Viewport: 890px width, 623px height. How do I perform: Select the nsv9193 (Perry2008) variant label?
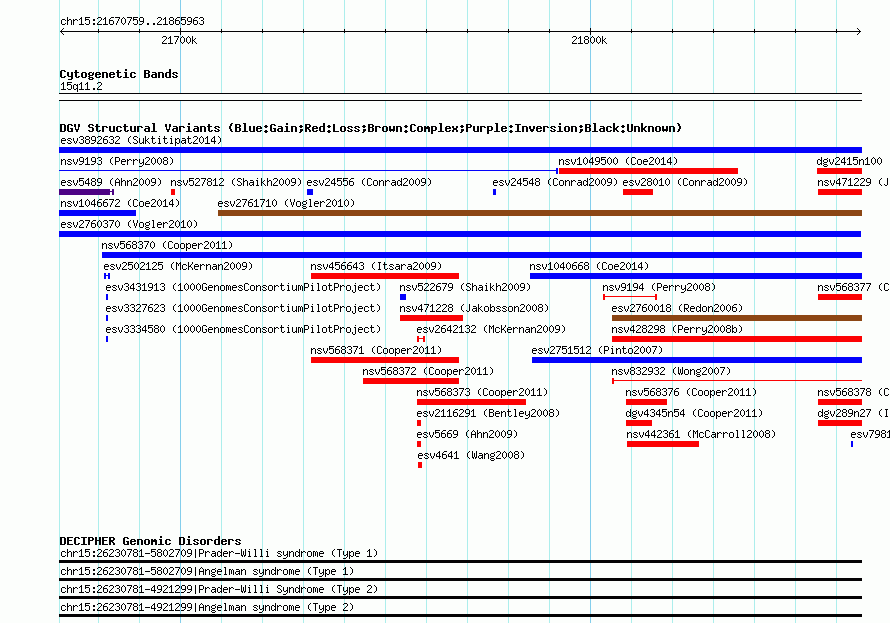117,161
